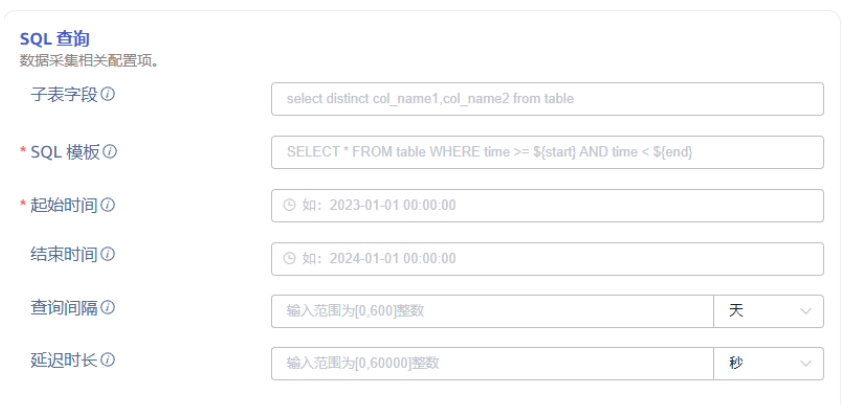The width and height of the screenshot is (843, 405).
Task: Click the SQL 查询 section heading
Action: pyautogui.click(x=54, y=39)
